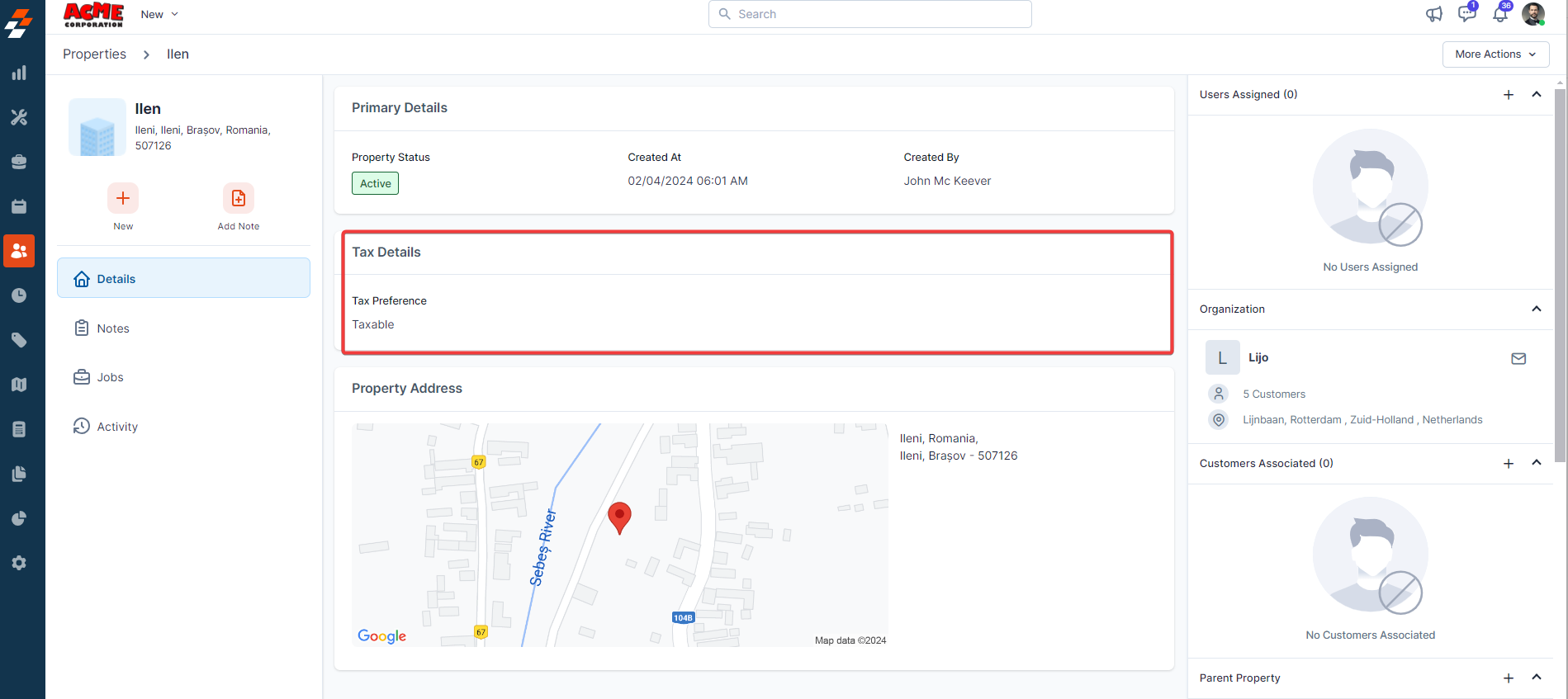
Task: Click the Lijo organization name
Action: tap(1258, 357)
